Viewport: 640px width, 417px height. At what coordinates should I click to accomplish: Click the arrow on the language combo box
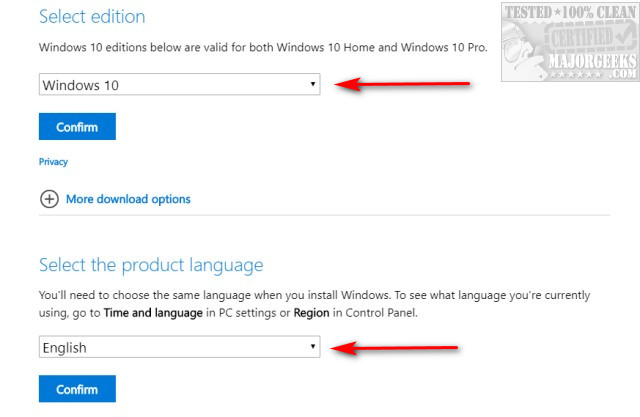tap(313, 347)
